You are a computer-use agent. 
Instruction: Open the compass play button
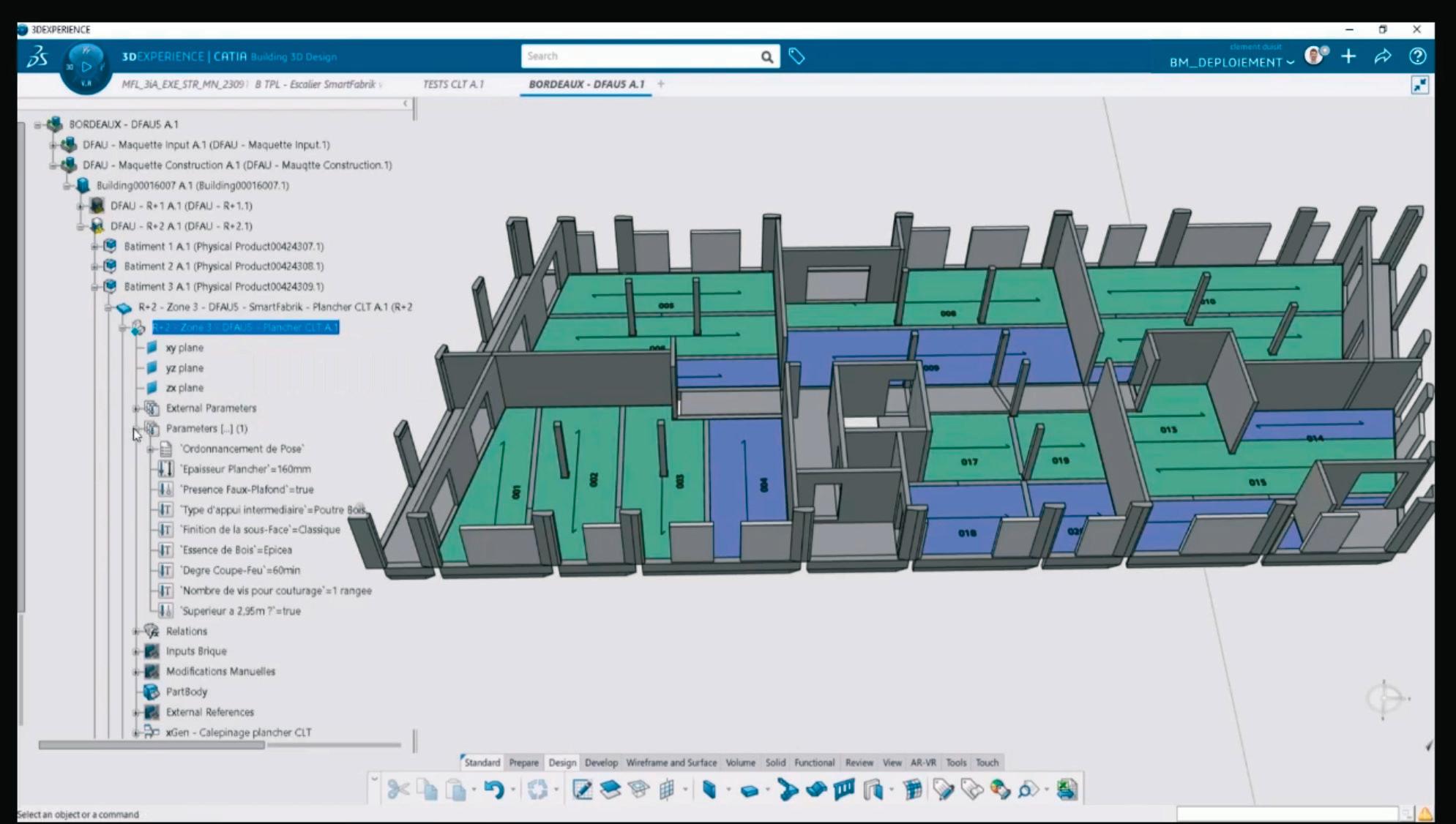pos(86,67)
